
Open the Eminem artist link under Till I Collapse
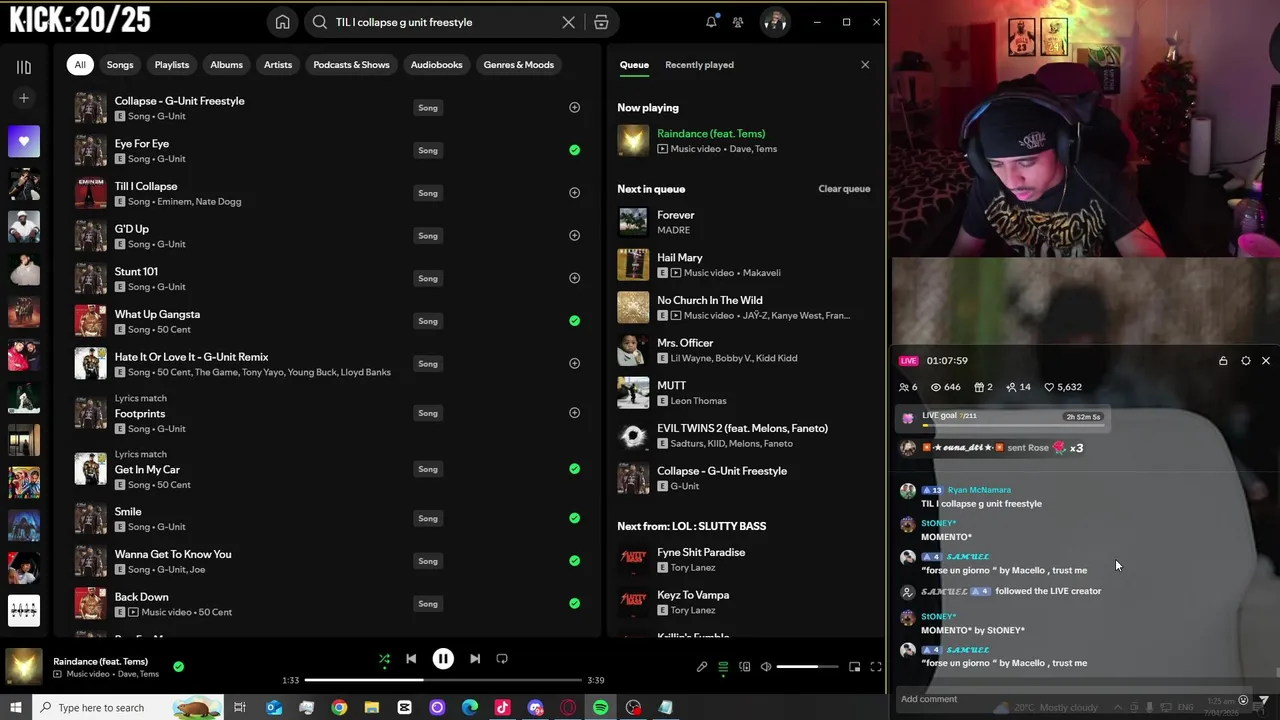pos(176,202)
